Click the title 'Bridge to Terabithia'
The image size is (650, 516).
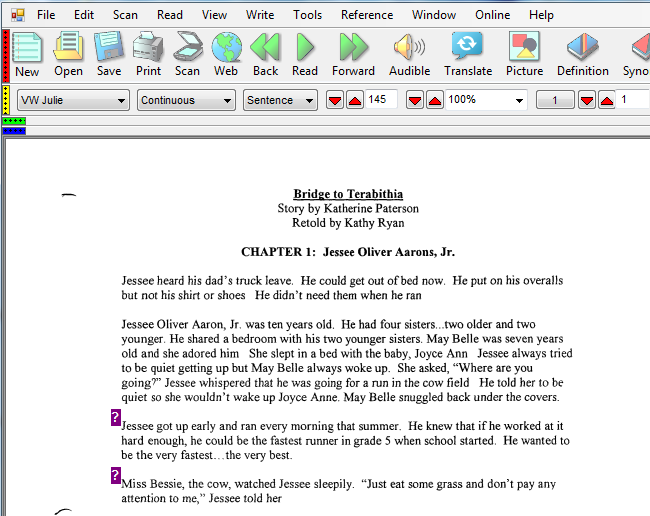click(x=348, y=194)
